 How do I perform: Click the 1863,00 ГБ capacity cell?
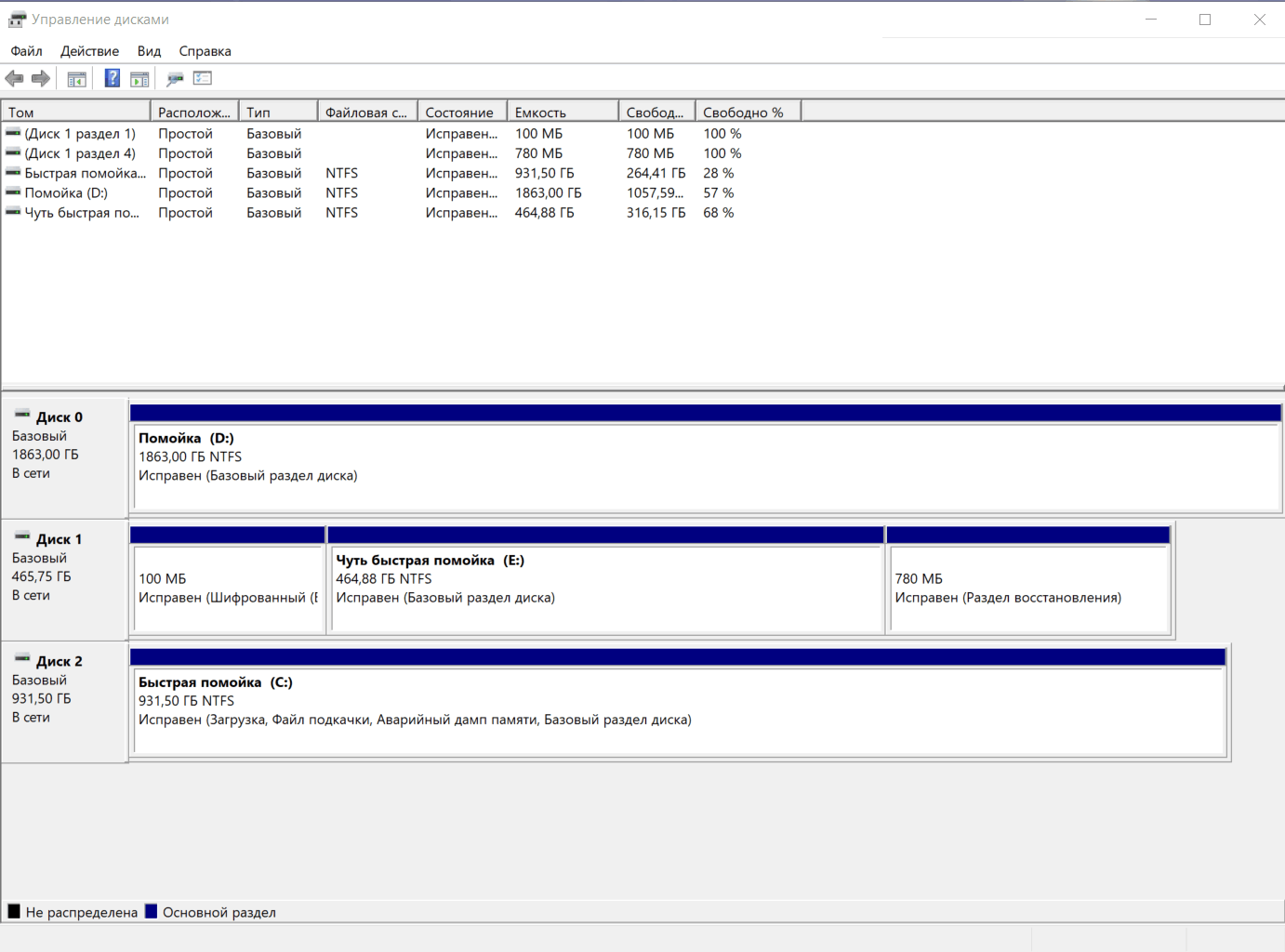tap(549, 192)
